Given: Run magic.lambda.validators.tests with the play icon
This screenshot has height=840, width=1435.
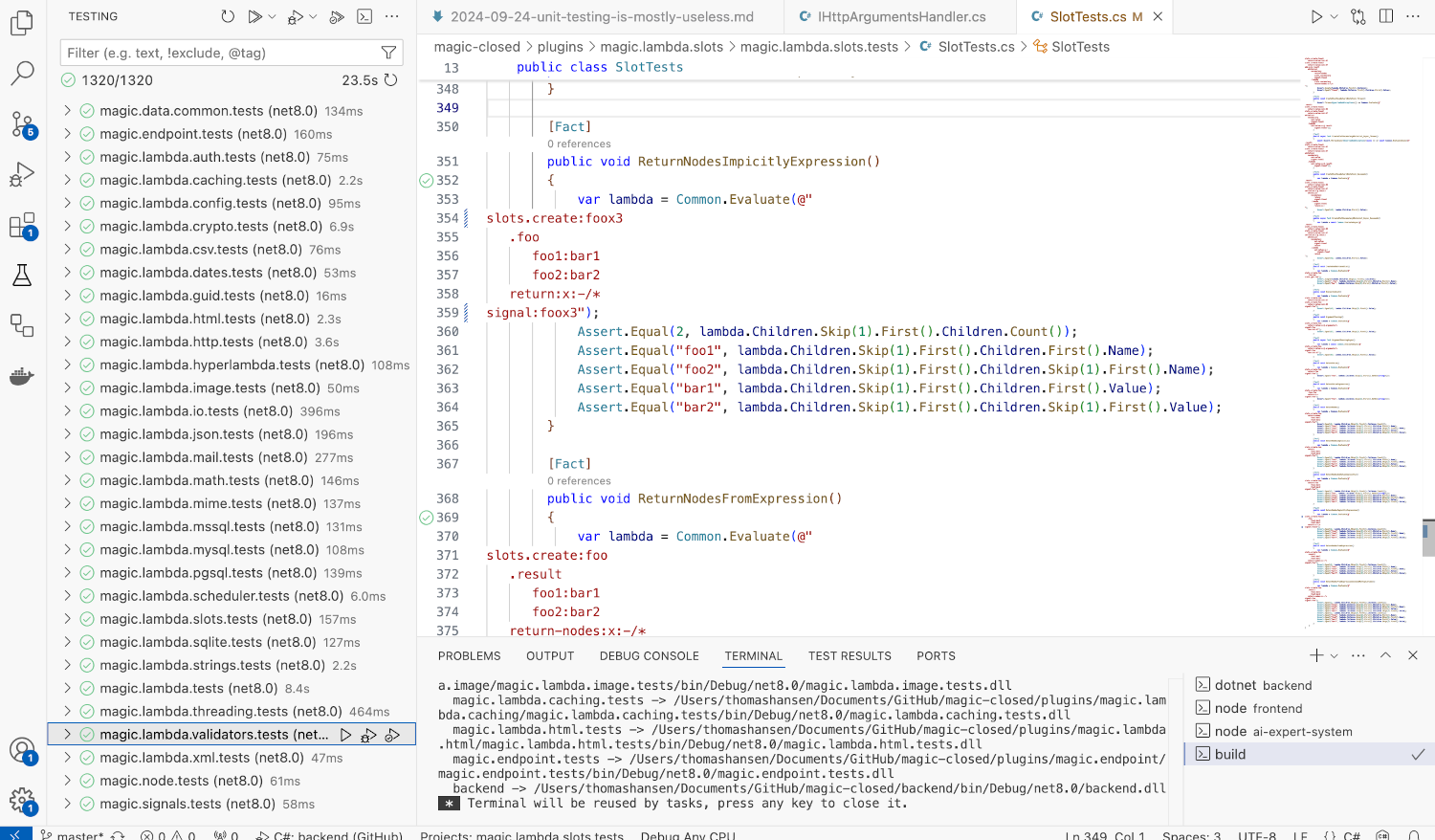Looking at the screenshot, I should point(345,735).
